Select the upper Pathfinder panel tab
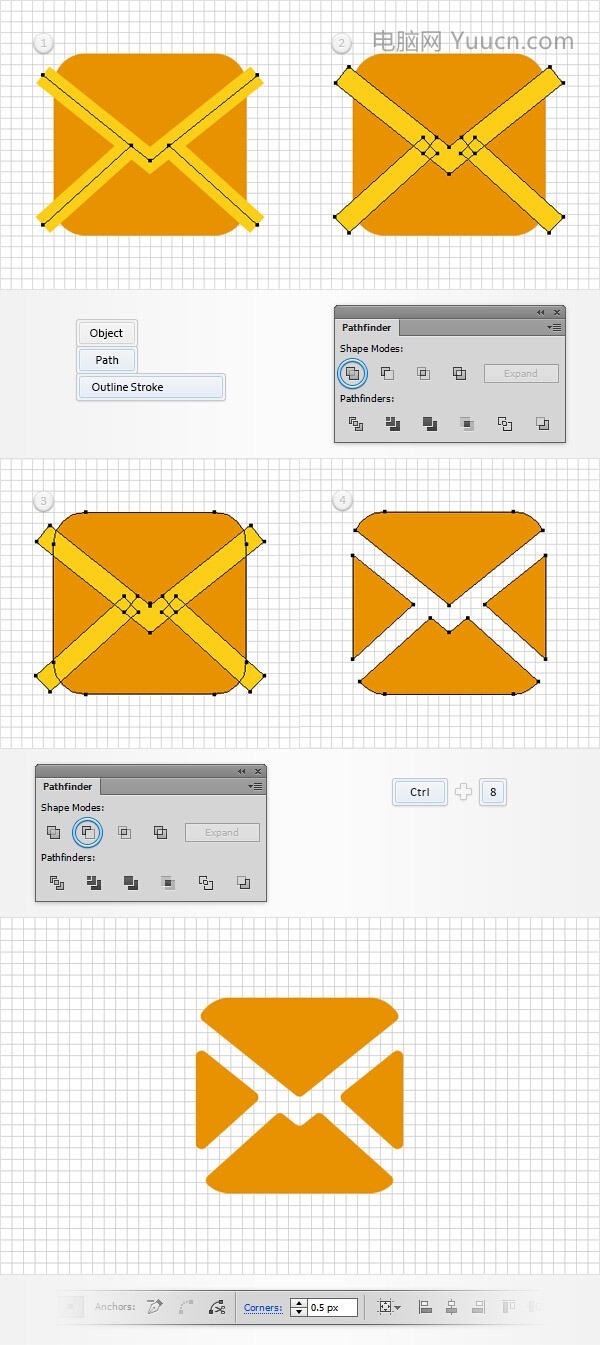Image resolution: width=600 pixels, height=1345 pixels. (367, 327)
